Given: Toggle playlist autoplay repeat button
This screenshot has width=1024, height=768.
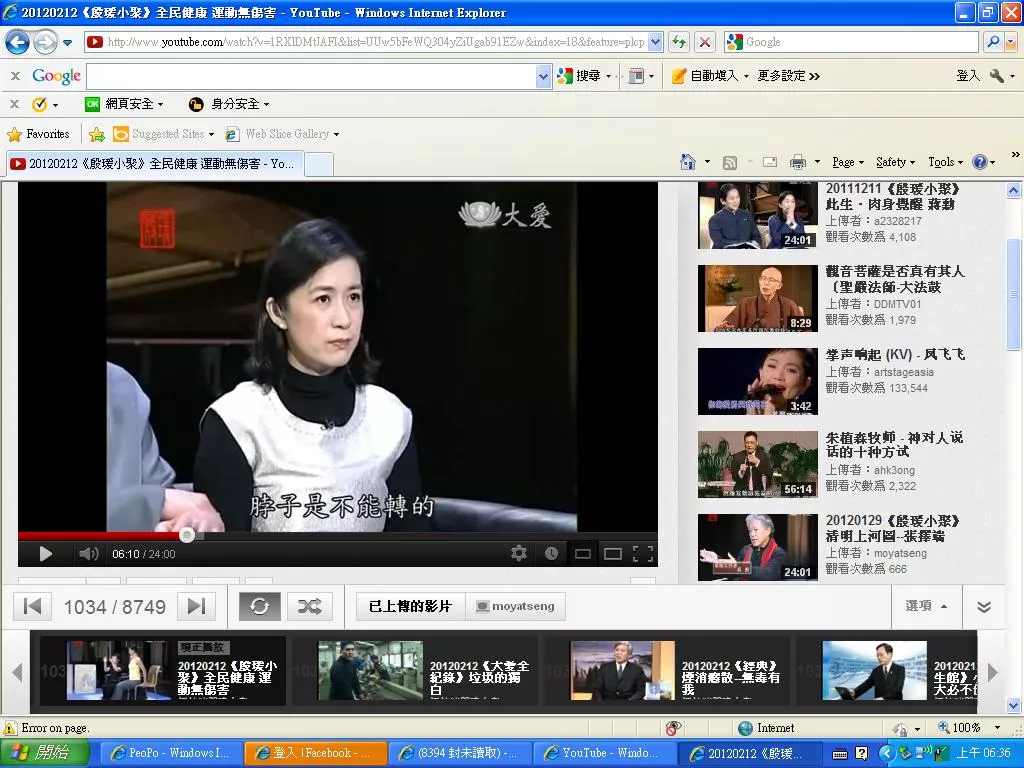Looking at the screenshot, I should coord(259,606).
